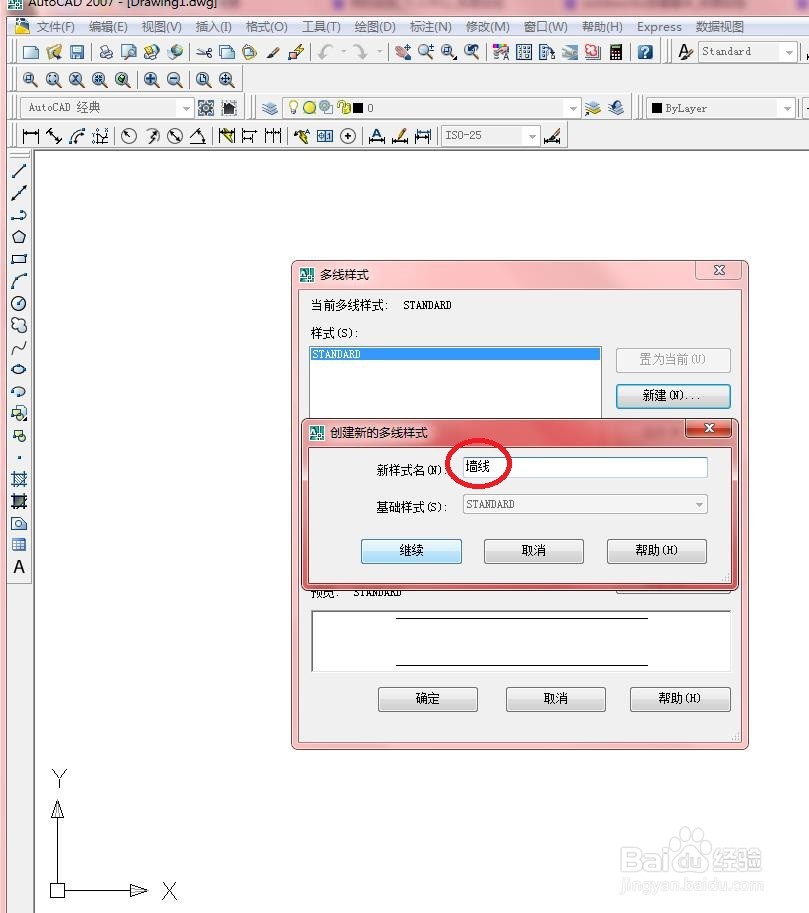The height and width of the screenshot is (913, 809).
Task: Open the Redo history dropdown arrow
Action: coord(379,52)
